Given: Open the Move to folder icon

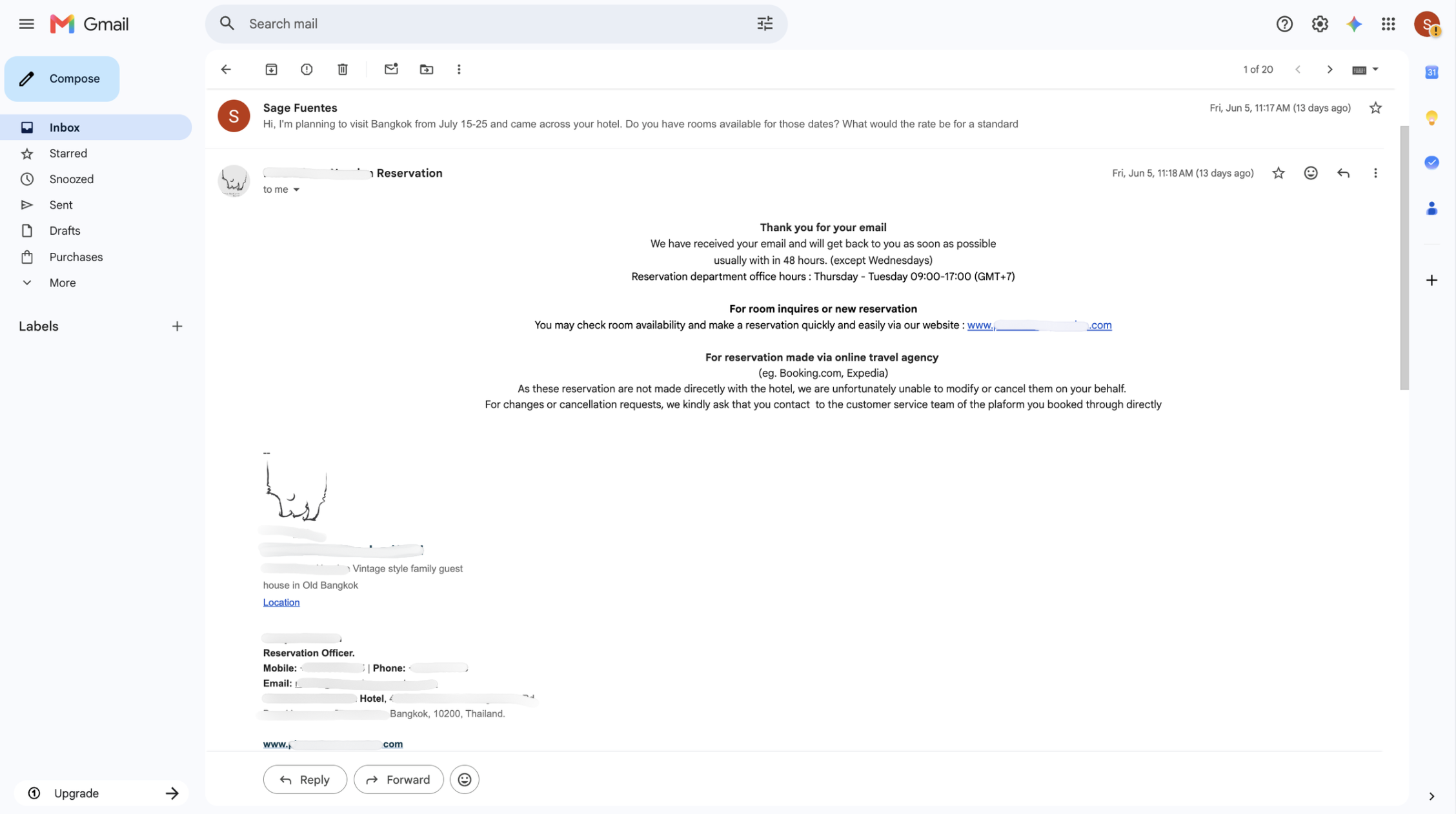Looking at the screenshot, I should tap(427, 69).
